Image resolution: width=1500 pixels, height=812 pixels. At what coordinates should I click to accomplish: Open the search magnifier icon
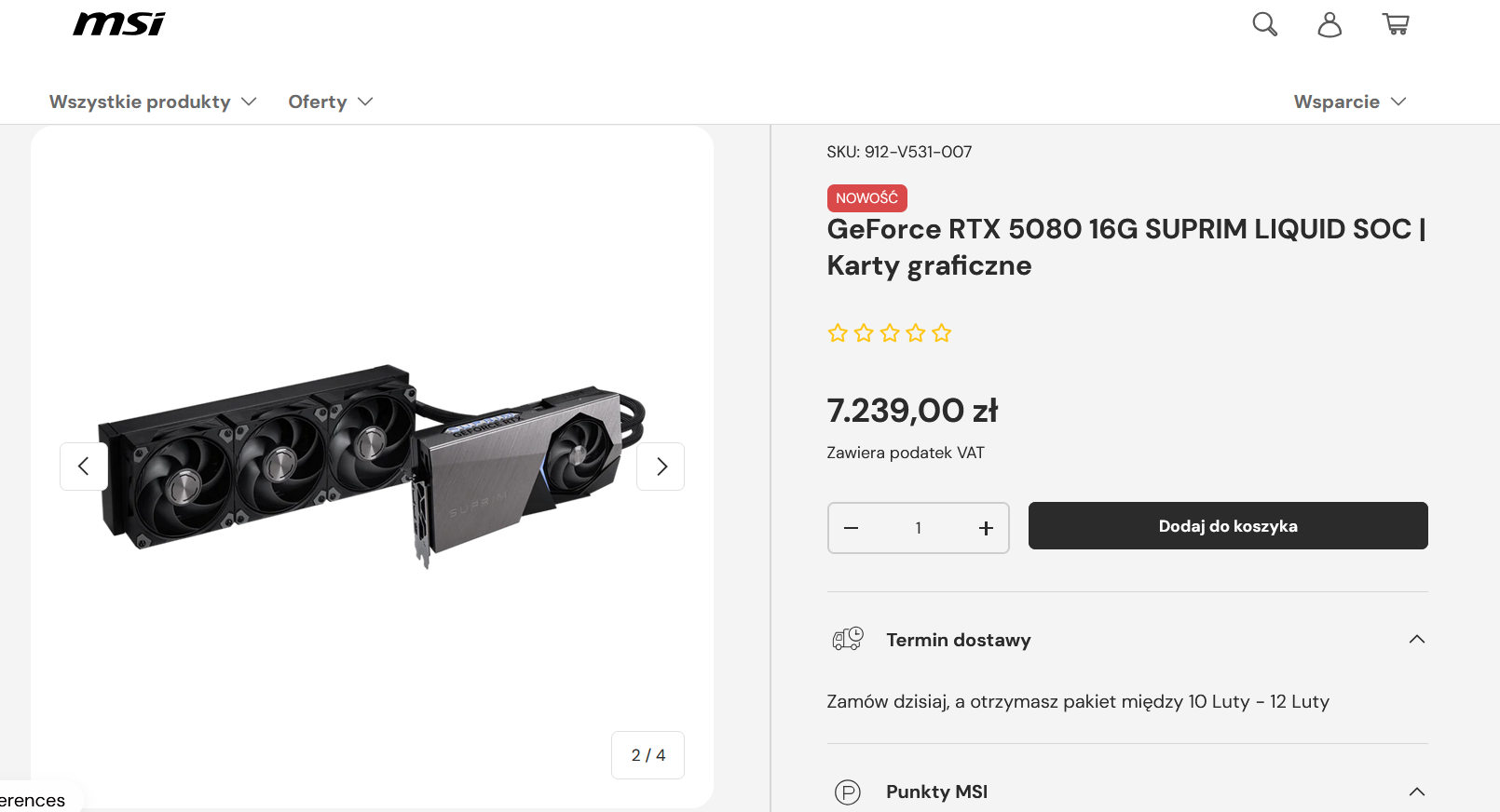pos(1264,24)
